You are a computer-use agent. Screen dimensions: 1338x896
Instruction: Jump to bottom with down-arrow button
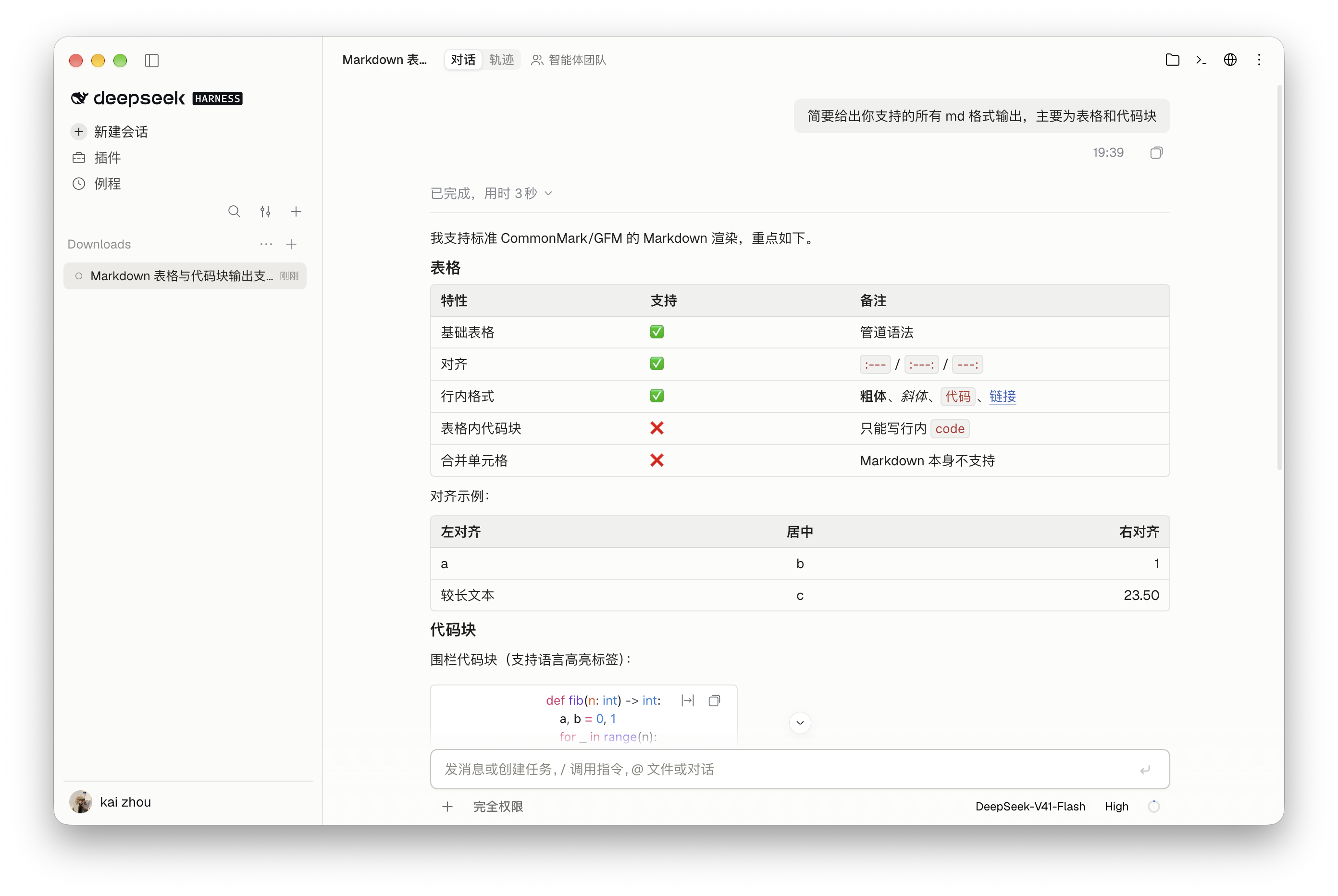[x=800, y=723]
